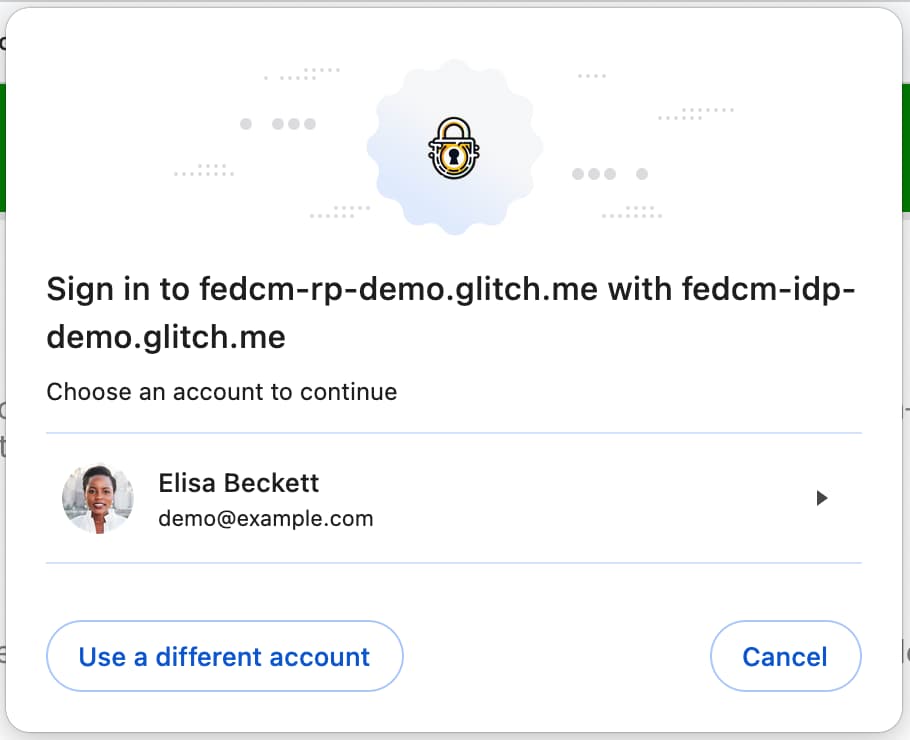
Task: Click the divider line above the account row
Action: click(454, 433)
